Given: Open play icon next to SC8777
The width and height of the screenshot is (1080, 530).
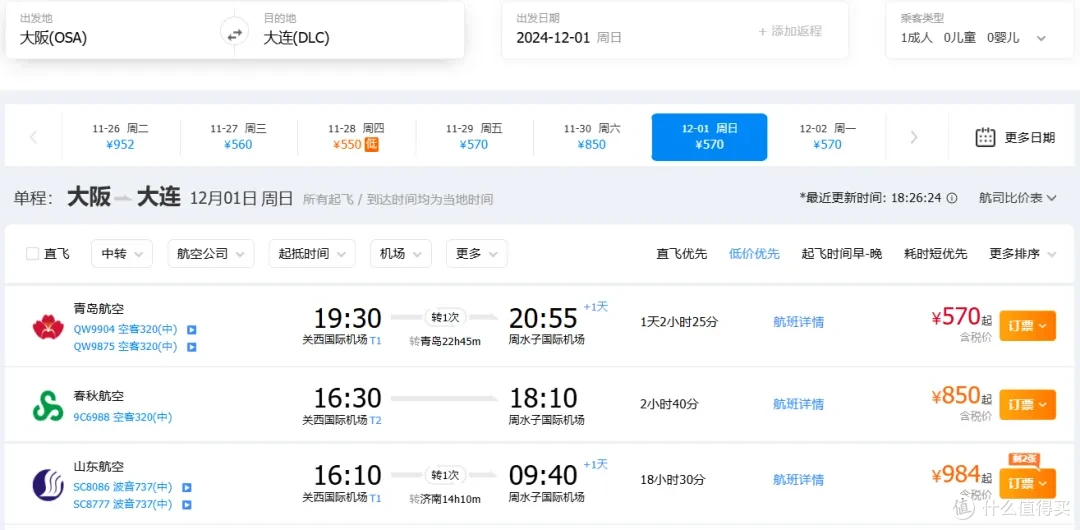Looking at the screenshot, I should point(187,504).
